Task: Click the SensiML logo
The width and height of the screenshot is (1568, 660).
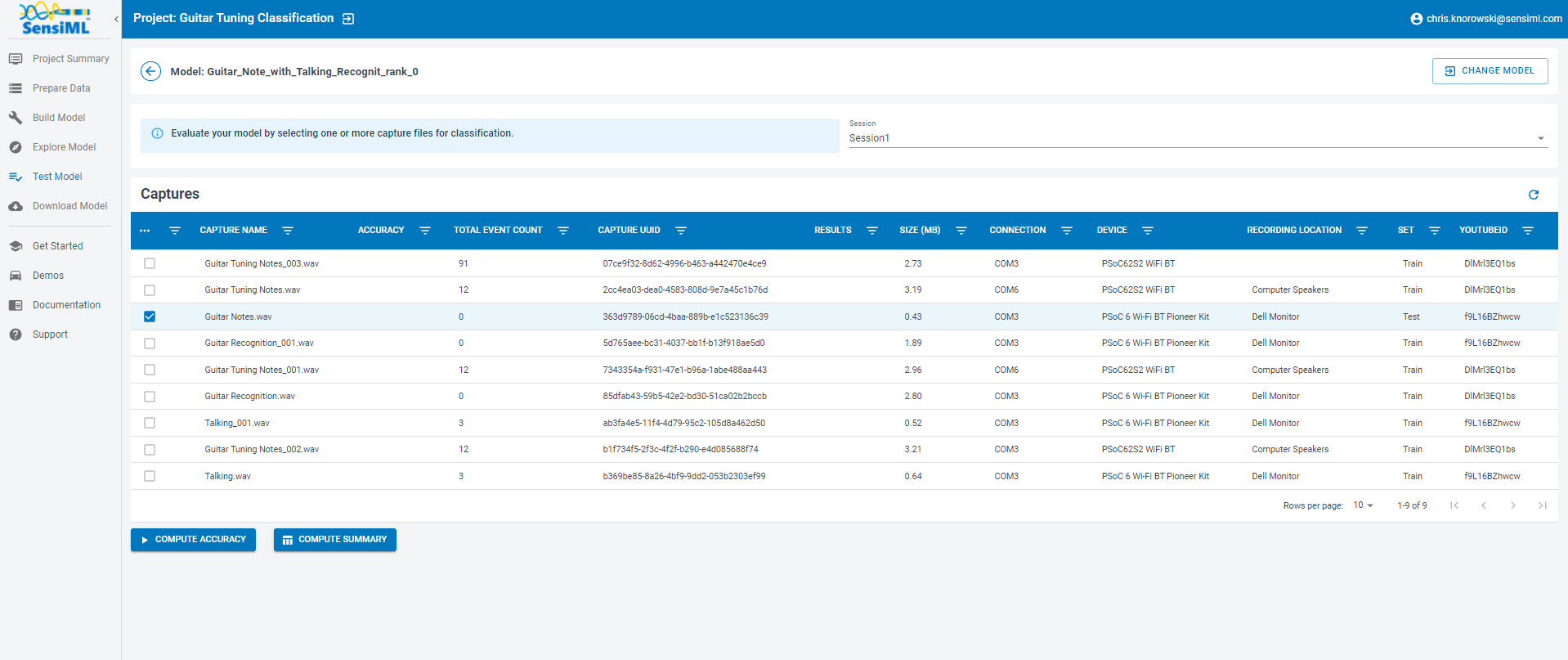Action: point(55,19)
